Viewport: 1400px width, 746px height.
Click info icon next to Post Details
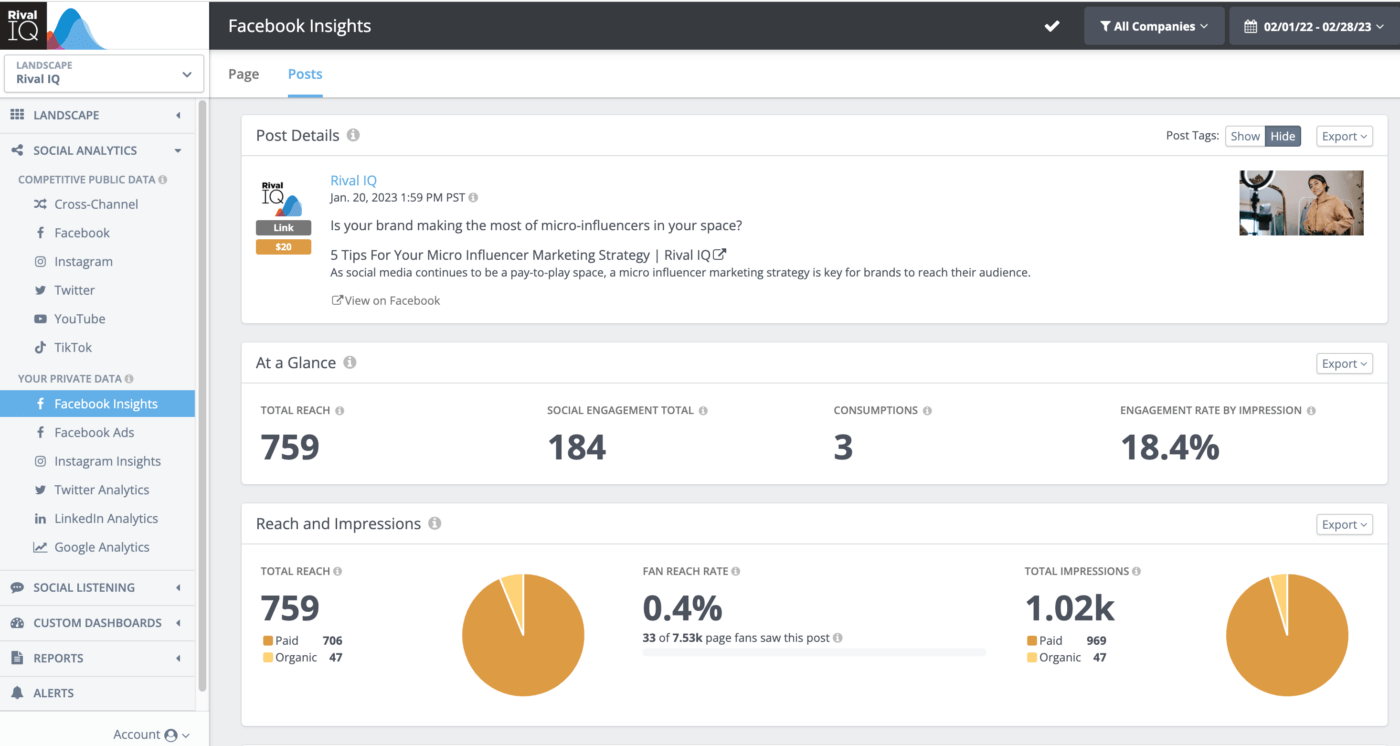(x=353, y=135)
